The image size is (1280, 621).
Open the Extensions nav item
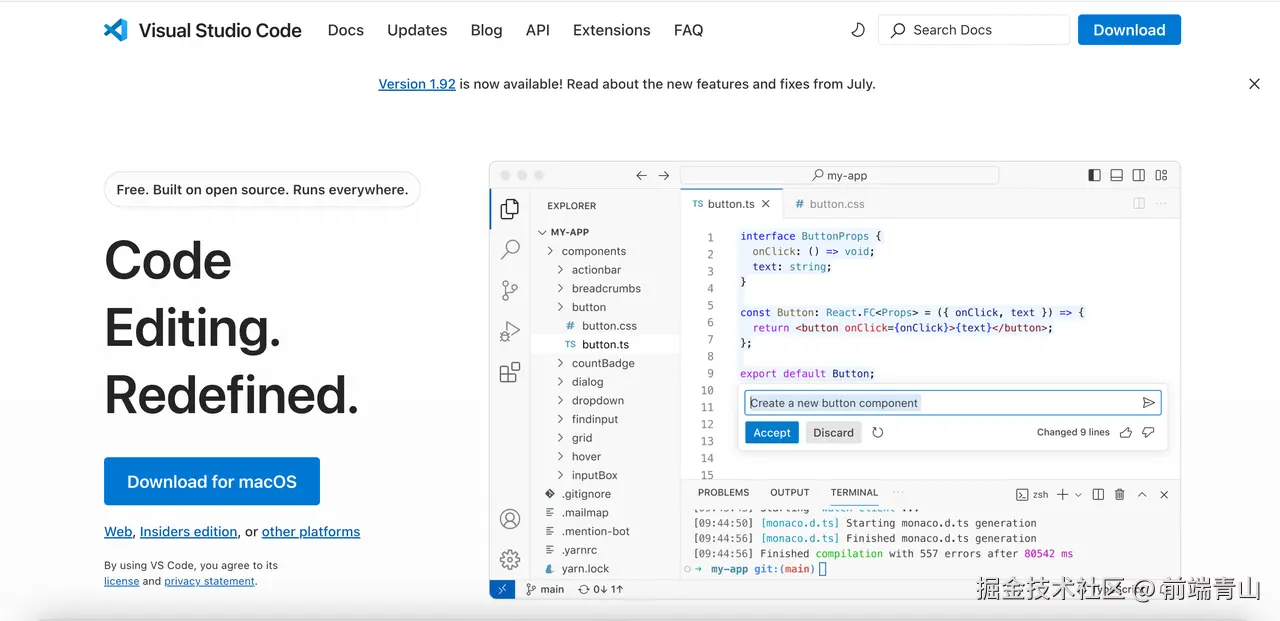point(612,30)
